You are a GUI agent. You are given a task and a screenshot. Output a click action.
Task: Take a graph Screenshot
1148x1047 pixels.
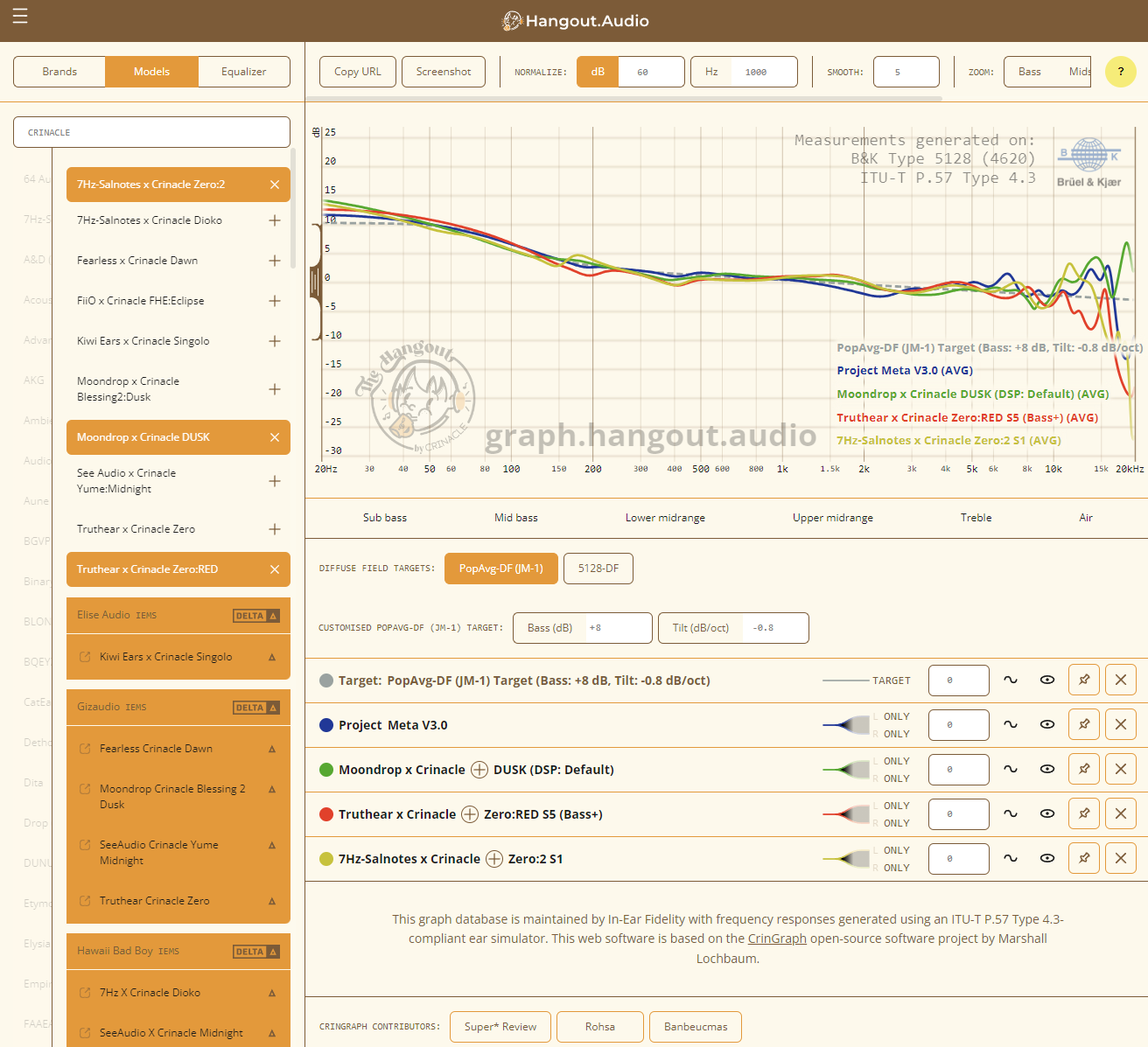444,72
